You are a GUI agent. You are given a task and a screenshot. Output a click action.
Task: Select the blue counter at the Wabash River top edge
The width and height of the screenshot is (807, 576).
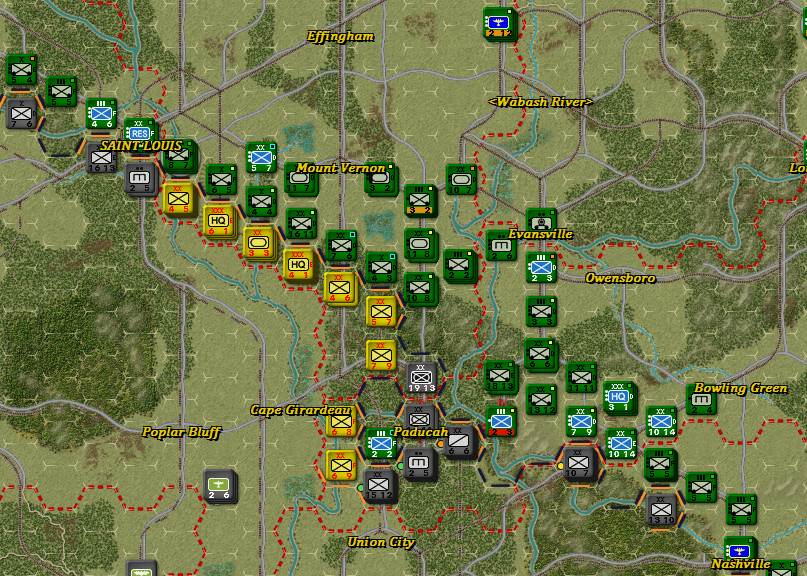coord(497,24)
